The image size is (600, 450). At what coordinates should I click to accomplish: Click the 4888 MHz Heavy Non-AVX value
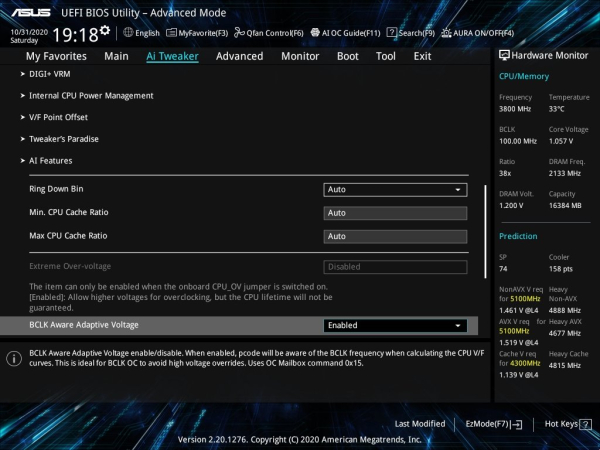tap(564, 310)
